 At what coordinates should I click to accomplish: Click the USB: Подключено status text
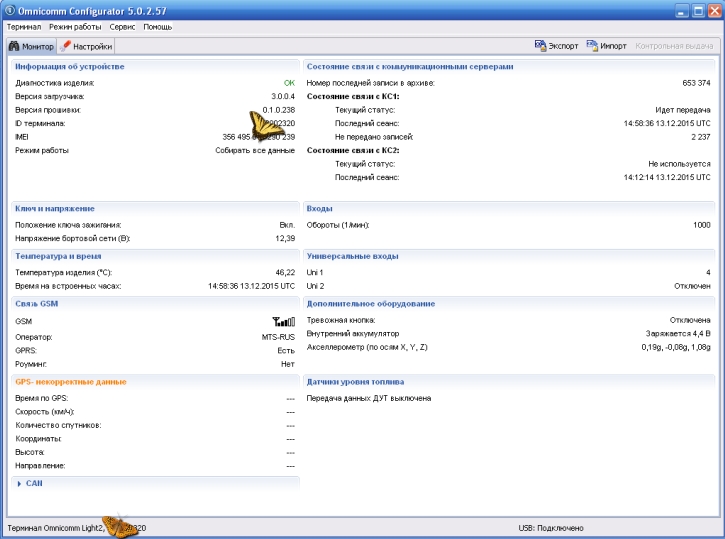click(545, 527)
